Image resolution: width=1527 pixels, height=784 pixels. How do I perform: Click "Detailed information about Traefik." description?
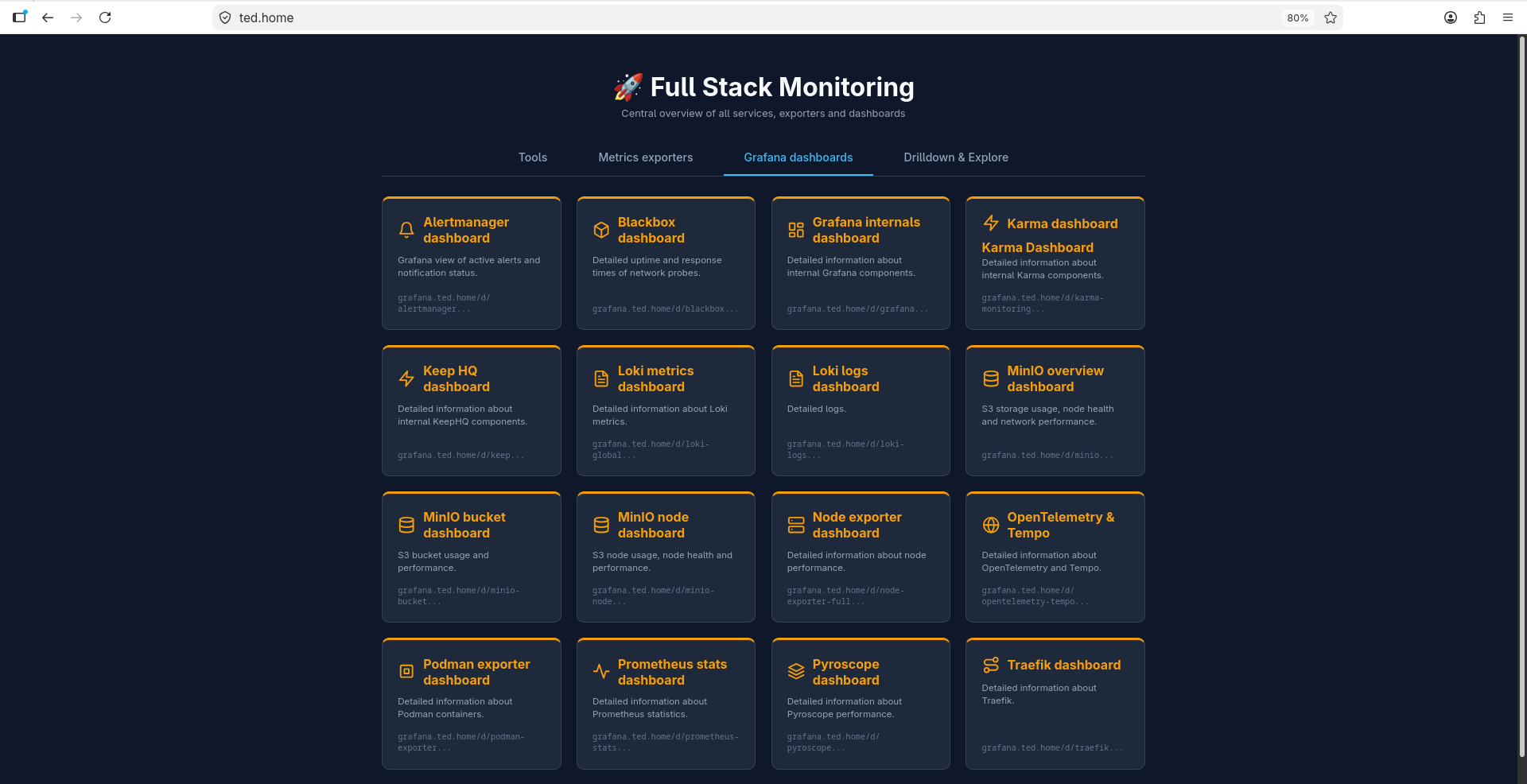(x=1039, y=694)
